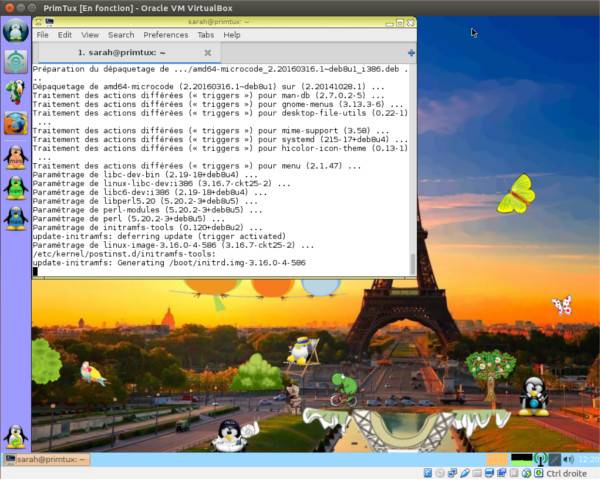
Task: Select the green super penguin session icon
Action: (x=16, y=188)
